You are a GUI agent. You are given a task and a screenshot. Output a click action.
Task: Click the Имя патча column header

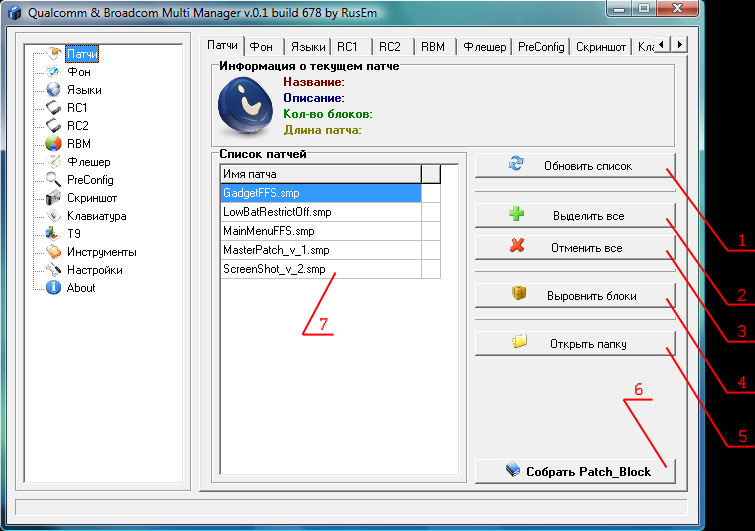pos(320,174)
